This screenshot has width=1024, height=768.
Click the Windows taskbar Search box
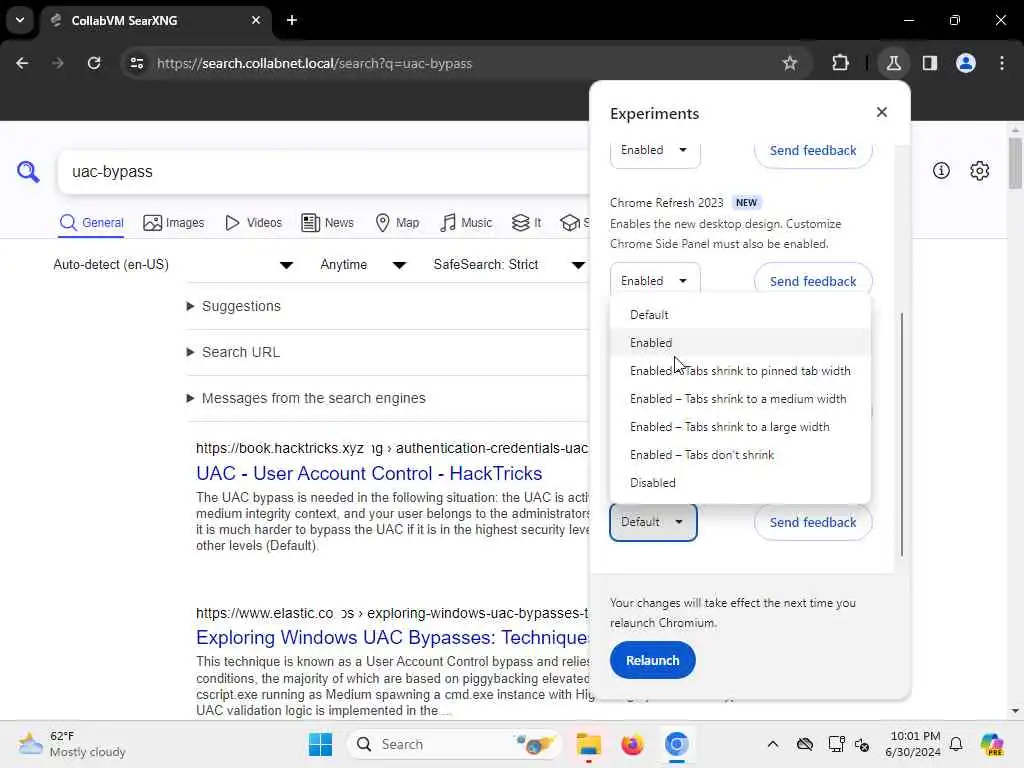tap(454, 744)
